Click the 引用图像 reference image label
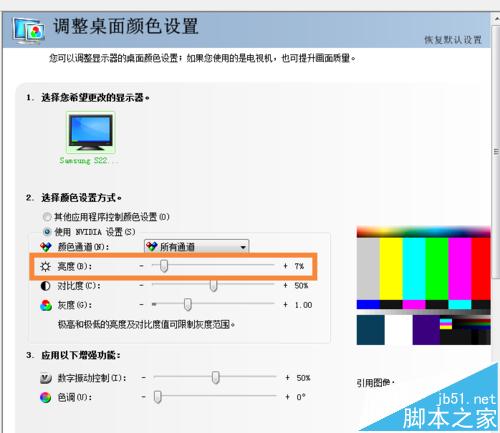This screenshot has width=500, height=433. tap(375, 383)
